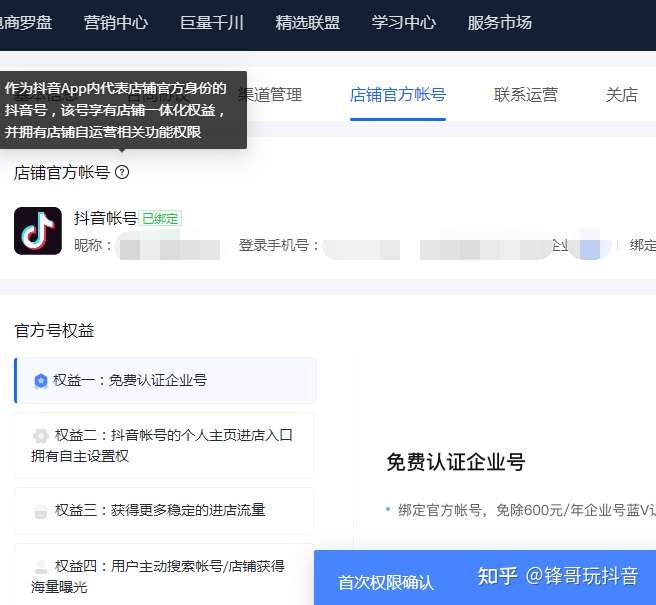The image size is (656, 605).
Task: Open 服务市场 menu item
Action: coord(500,23)
